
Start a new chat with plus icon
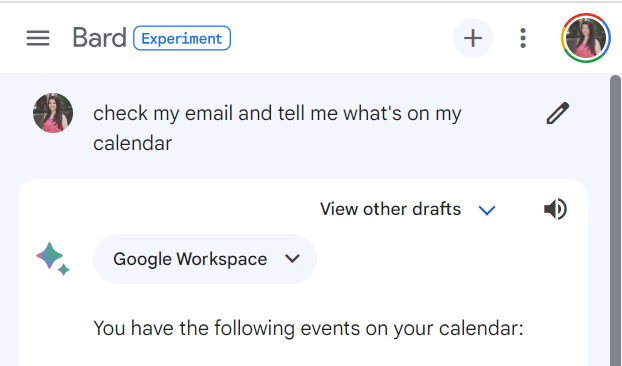(x=473, y=38)
